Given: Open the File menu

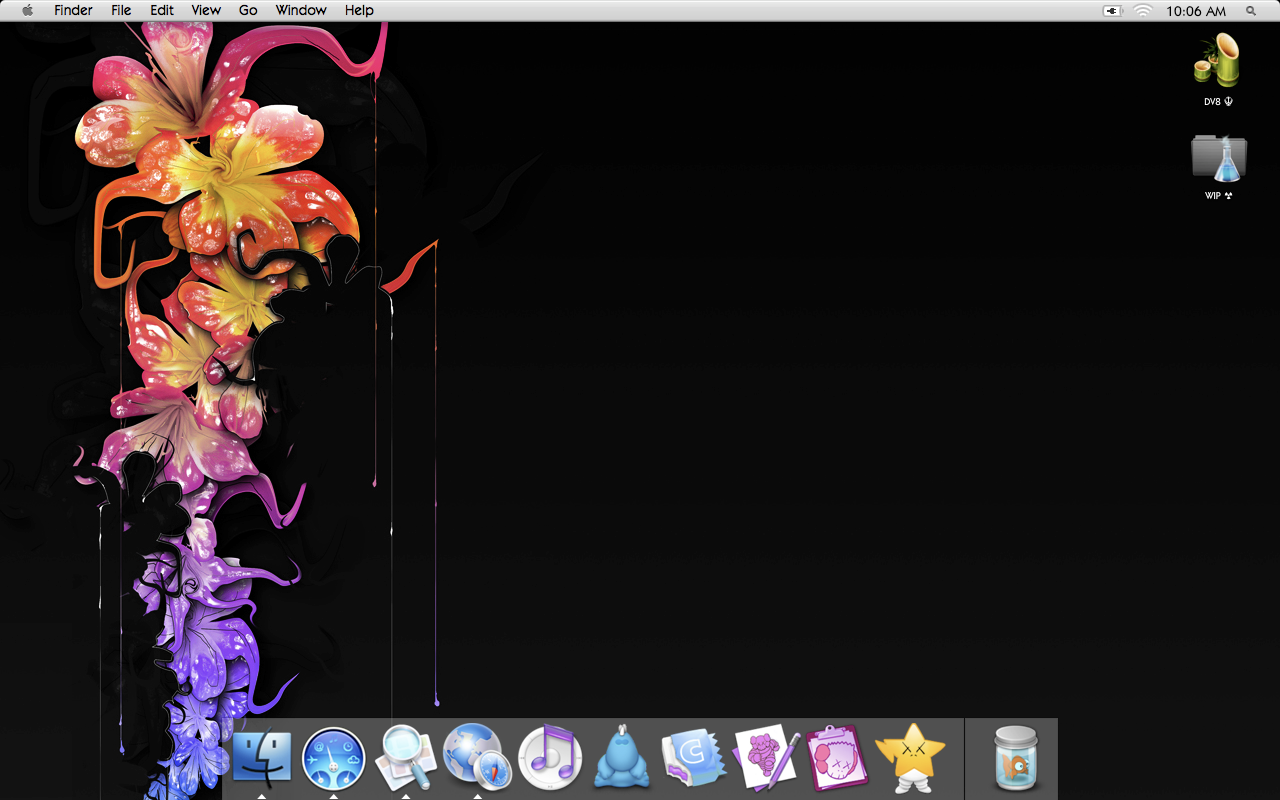Looking at the screenshot, I should 121,10.
